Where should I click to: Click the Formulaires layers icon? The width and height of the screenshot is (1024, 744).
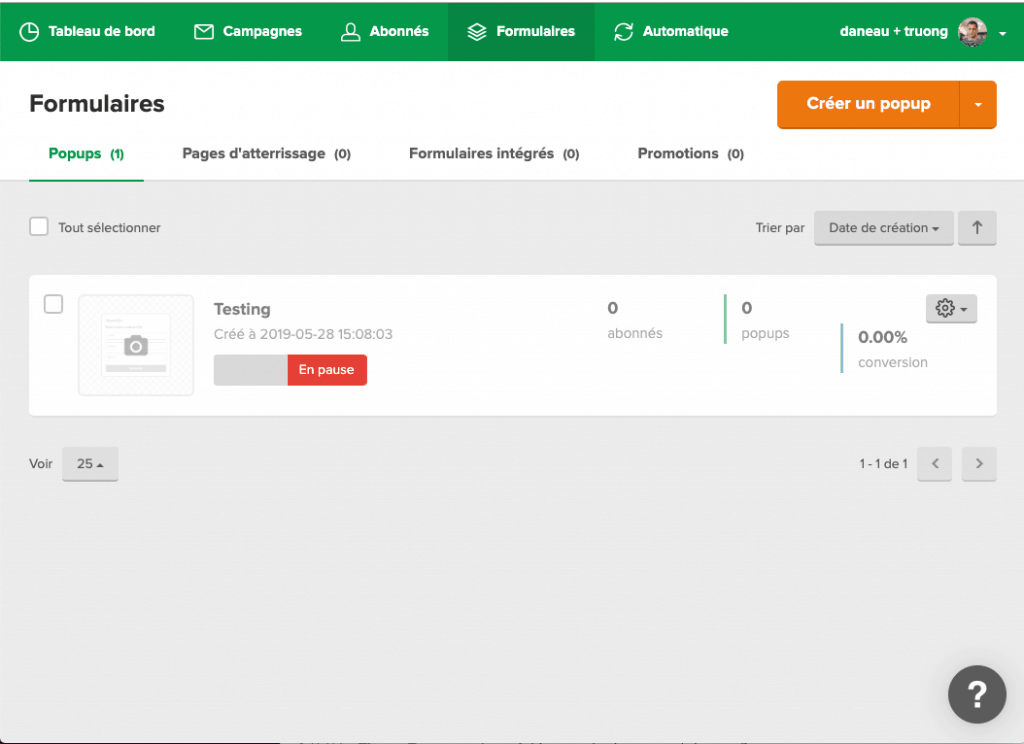[477, 31]
